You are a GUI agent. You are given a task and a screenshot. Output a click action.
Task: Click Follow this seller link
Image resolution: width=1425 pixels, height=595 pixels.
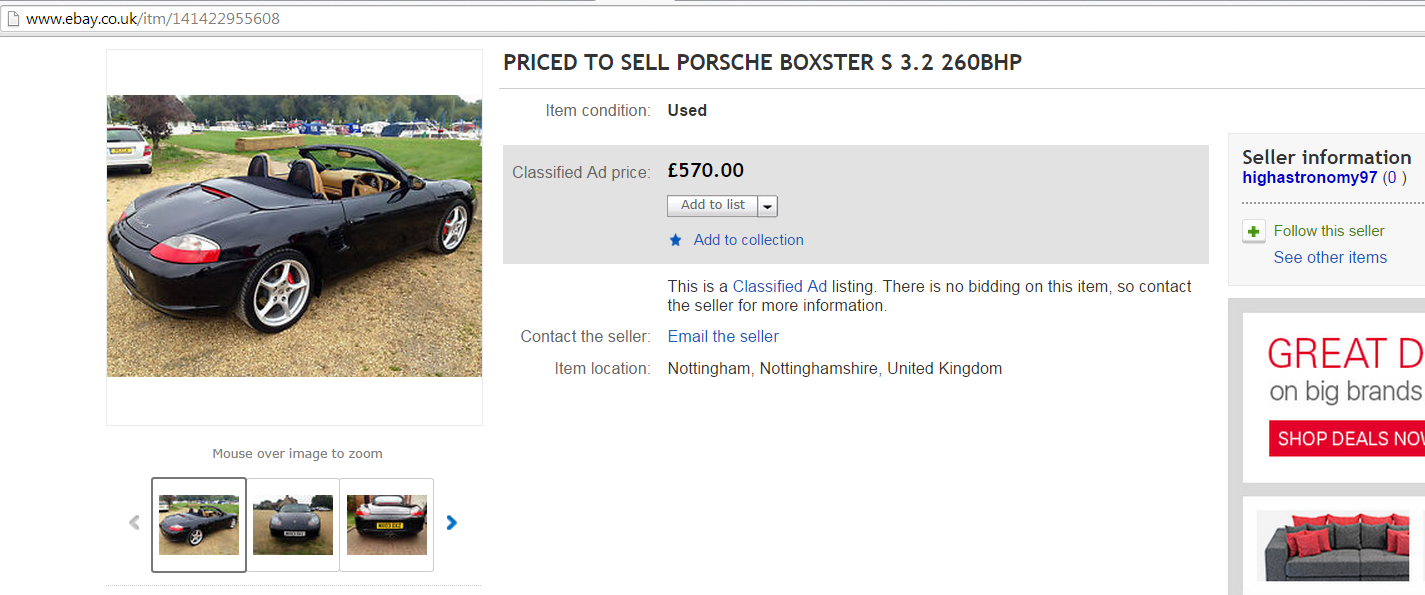pos(1329,231)
